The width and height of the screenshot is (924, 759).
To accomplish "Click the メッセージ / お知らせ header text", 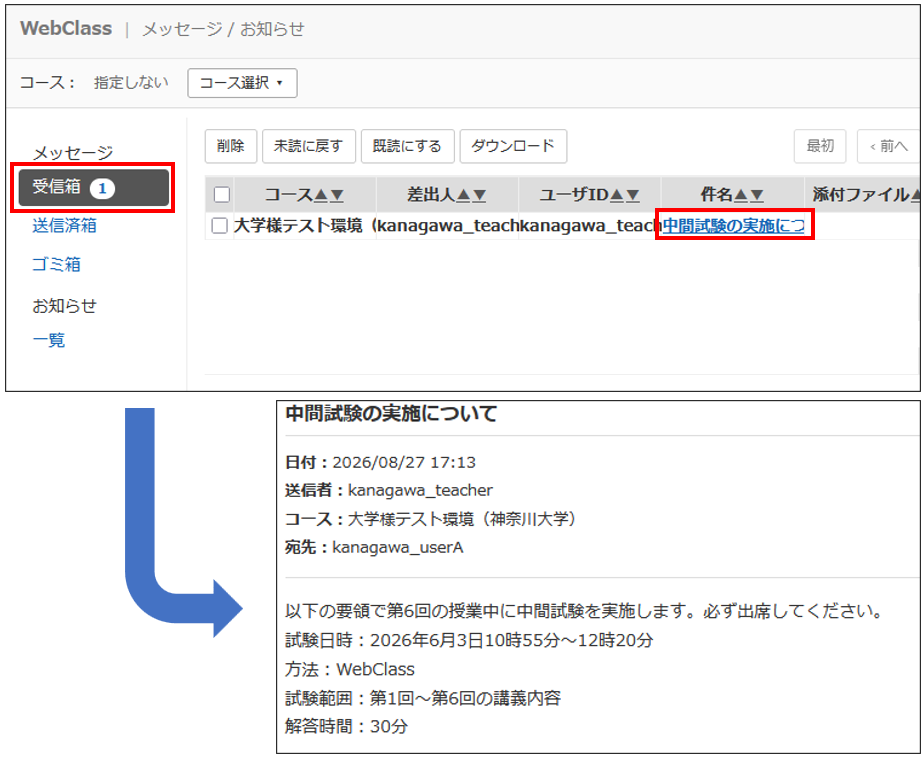I will [x=223, y=29].
